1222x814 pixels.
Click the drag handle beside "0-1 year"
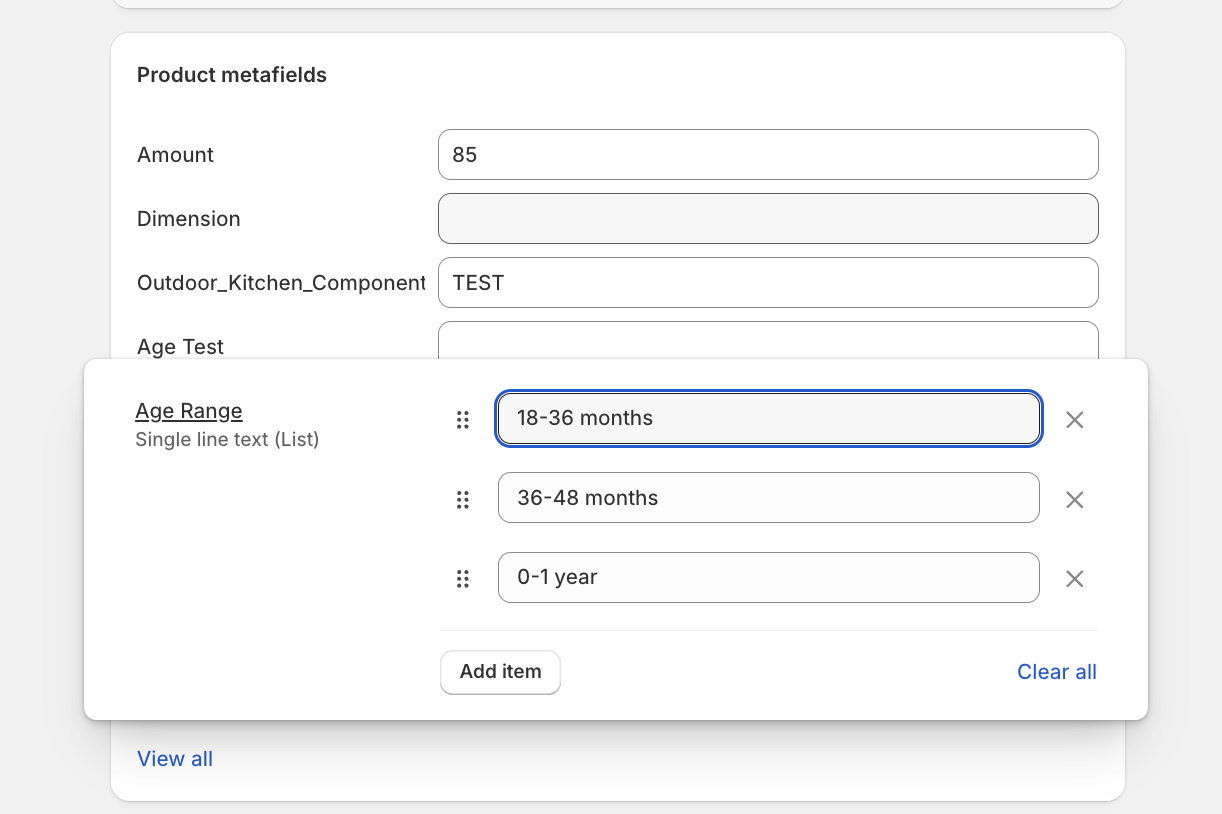(462, 578)
